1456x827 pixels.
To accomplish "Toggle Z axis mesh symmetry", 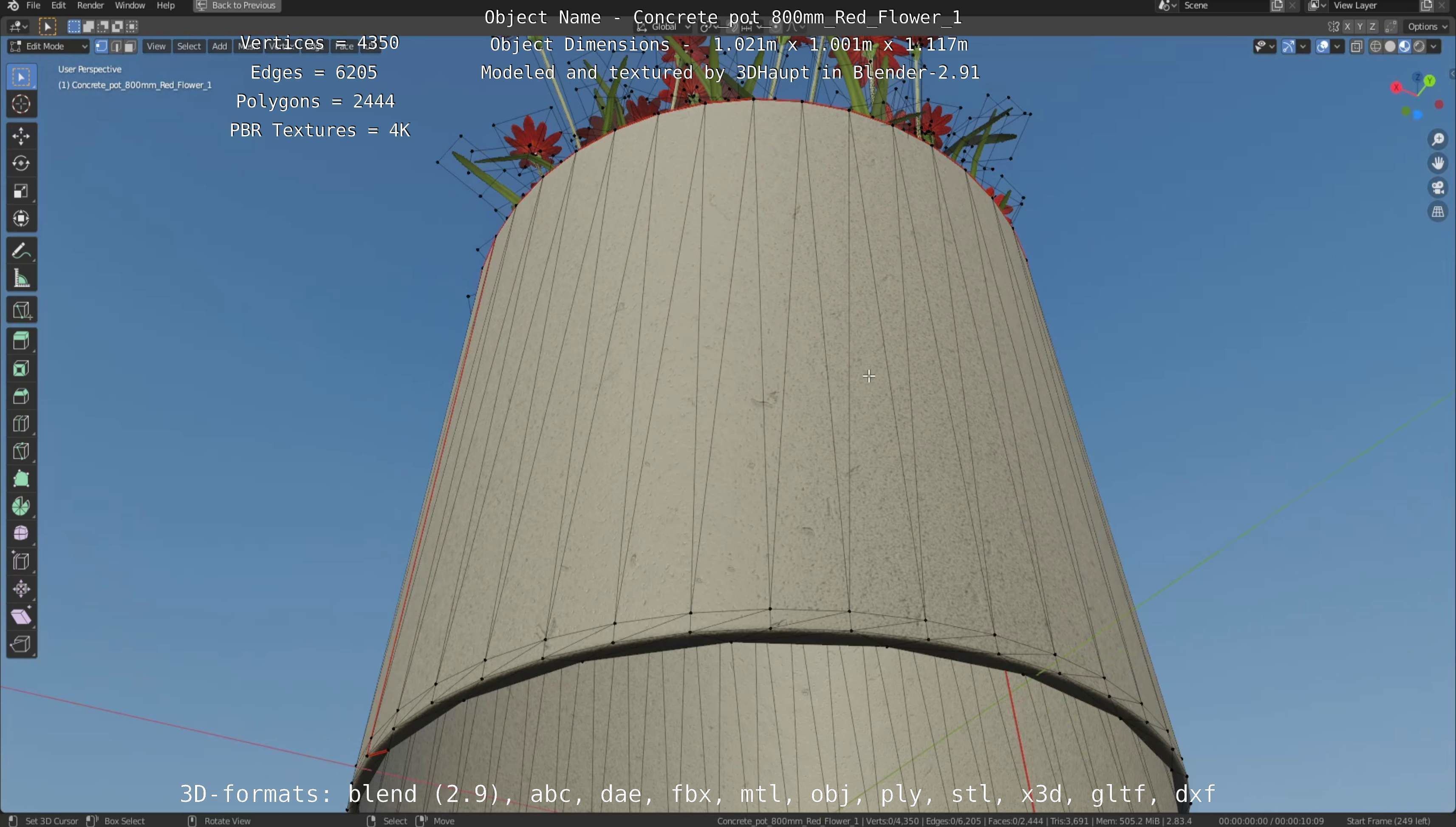I will (1373, 27).
